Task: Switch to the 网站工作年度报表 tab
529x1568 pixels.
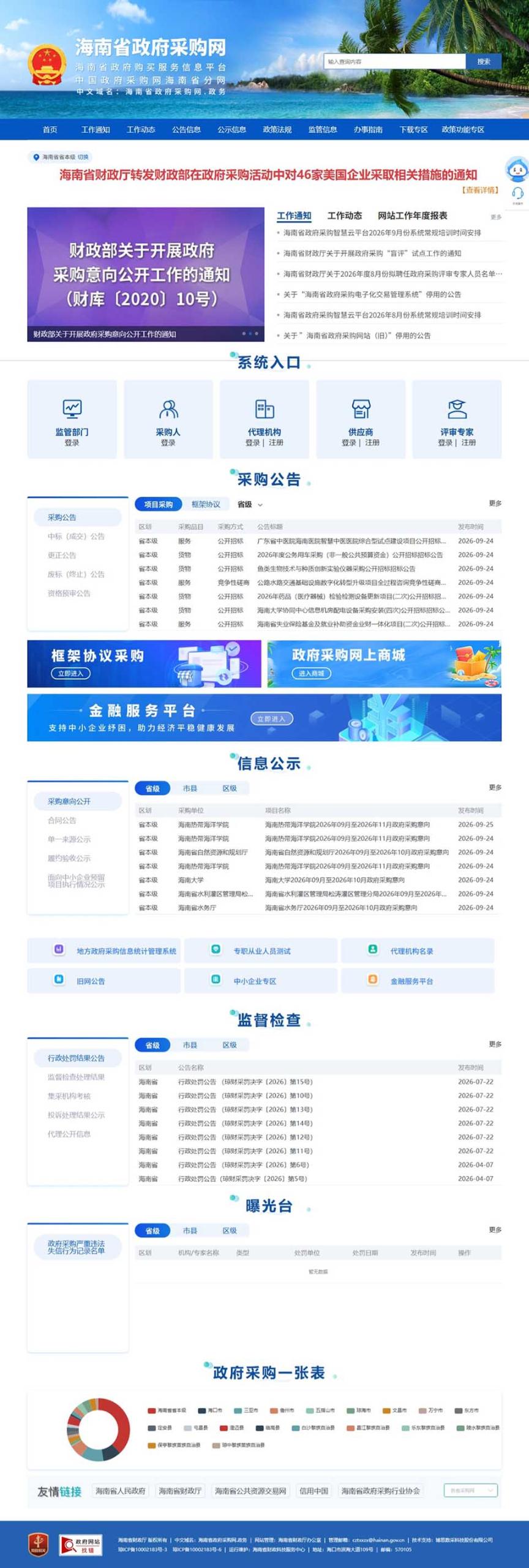Action: (x=412, y=216)
